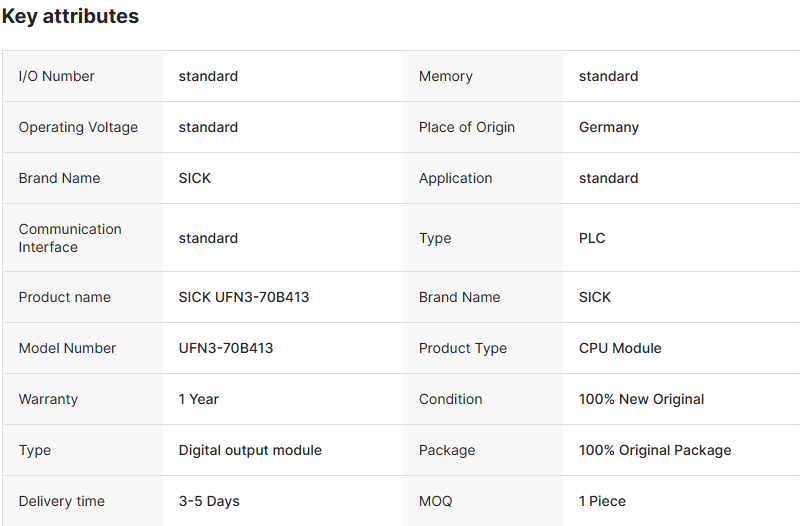Image resolution: width=800 pixels, height=526 pixels.
Task: Click the Product Type label
Action: tap(463, 348)
